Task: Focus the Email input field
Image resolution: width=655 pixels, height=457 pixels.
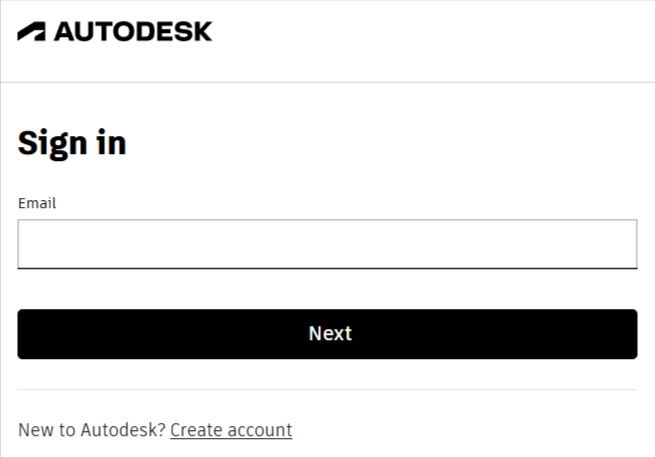Action: [327, 244]
